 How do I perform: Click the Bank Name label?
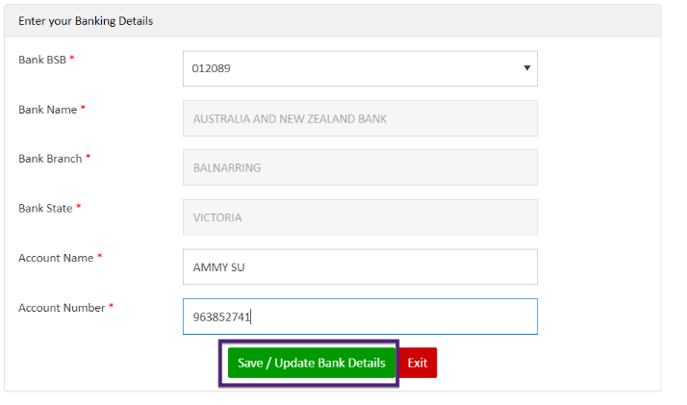point(47,110)
